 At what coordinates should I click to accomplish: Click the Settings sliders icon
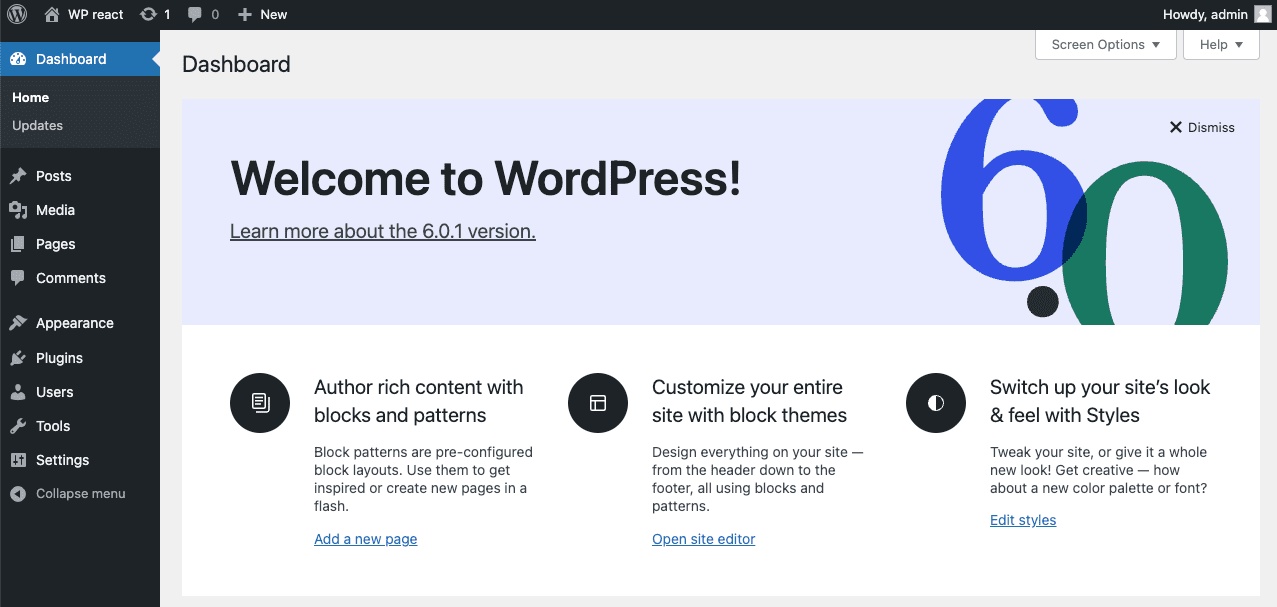tap(18, 460)
